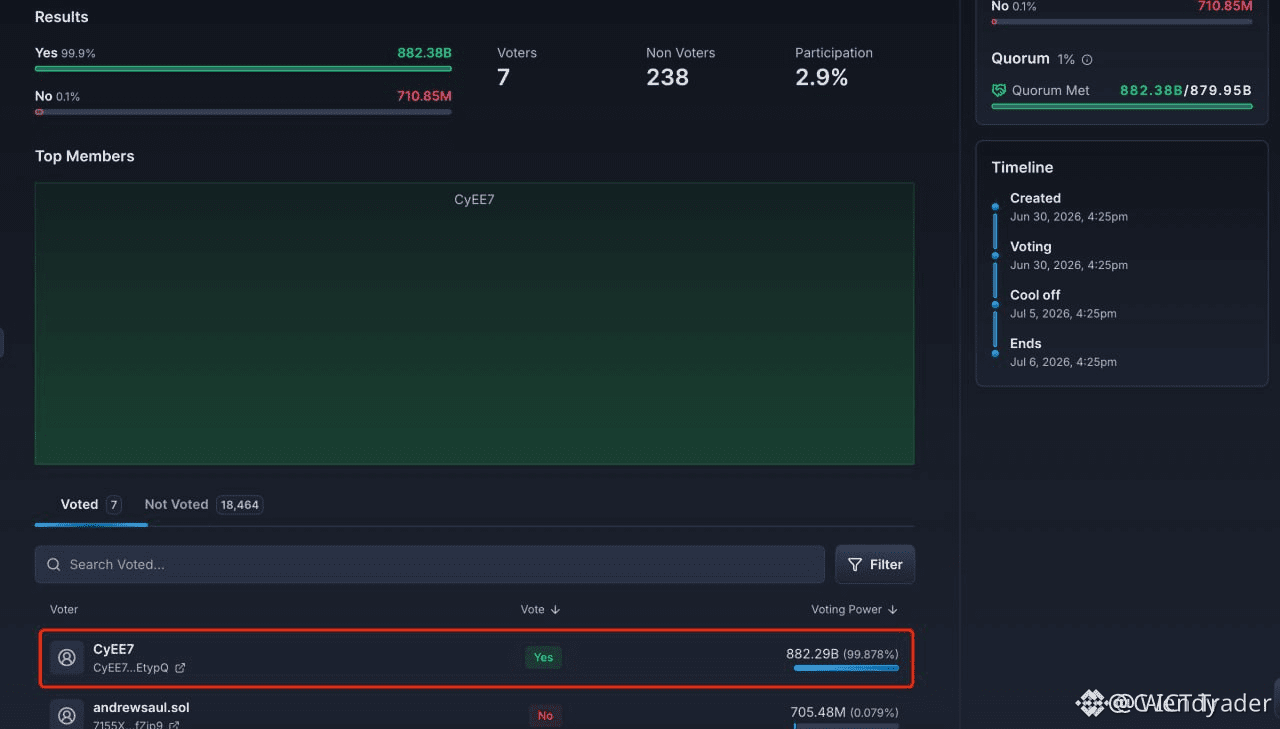The image size is (1280, 729).
Task: Click the Created timeline marker dot
Action: coord(995,206)
